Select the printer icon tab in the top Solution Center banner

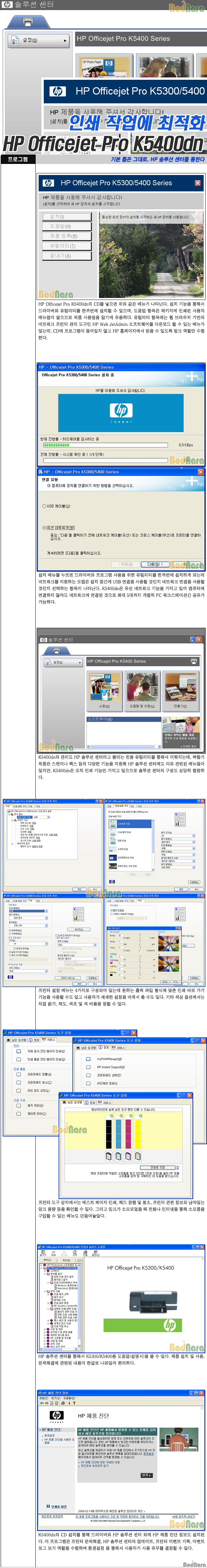pos(27,22)
